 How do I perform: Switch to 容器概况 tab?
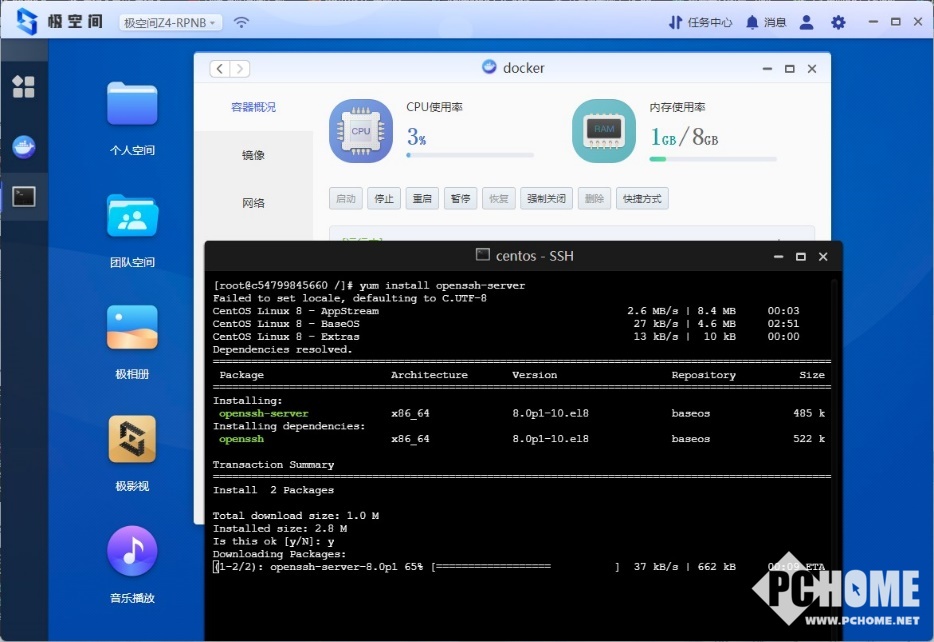[x=253, y=107]
